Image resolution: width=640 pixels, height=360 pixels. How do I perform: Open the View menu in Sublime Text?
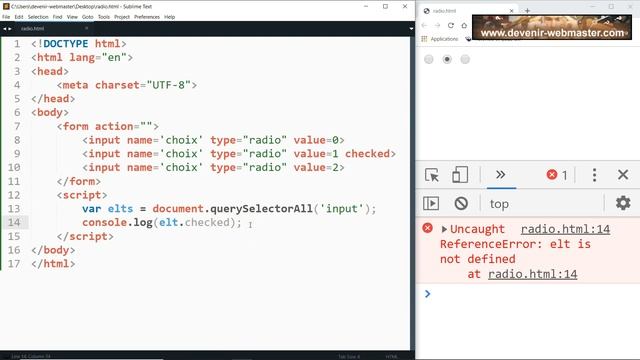[72, 17]
